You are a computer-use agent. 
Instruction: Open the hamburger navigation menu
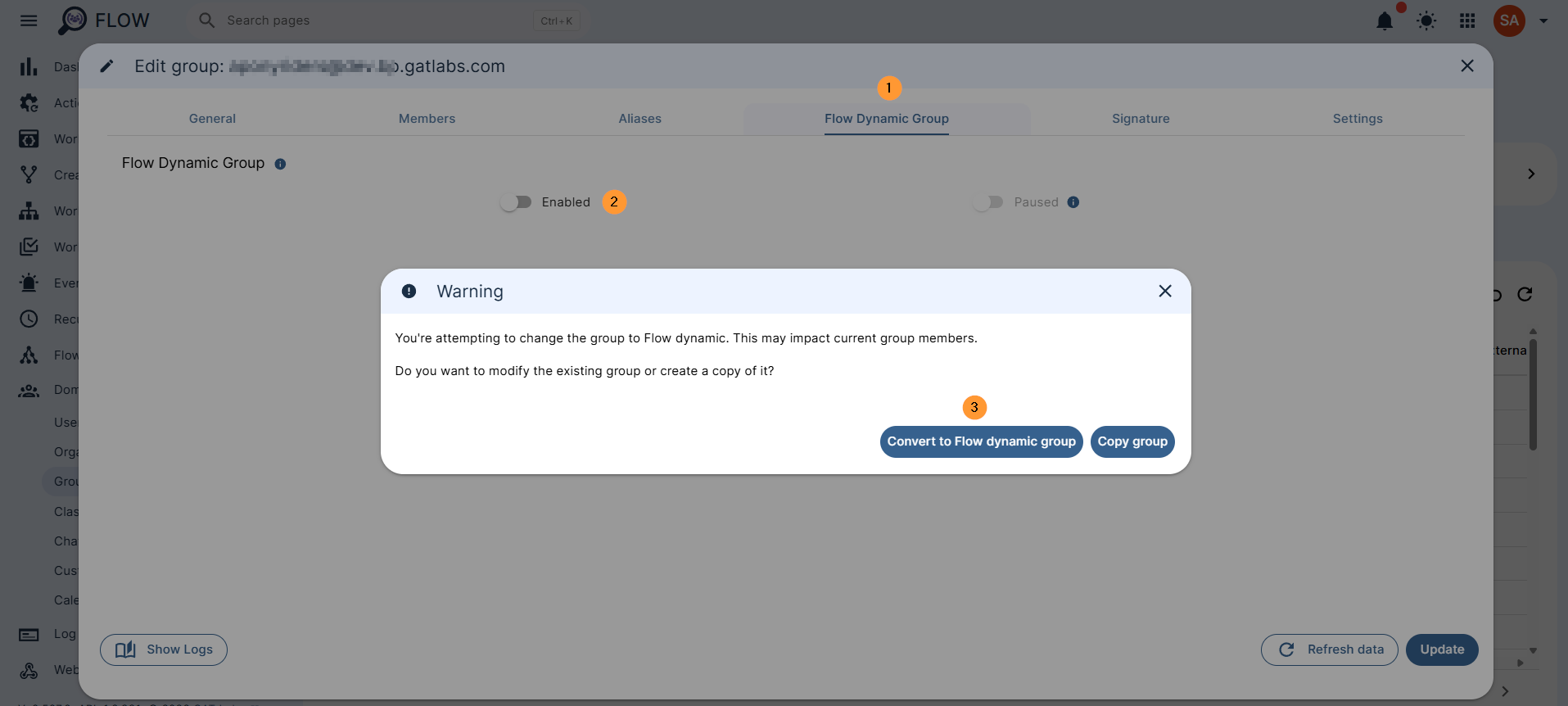coord(29,20)
